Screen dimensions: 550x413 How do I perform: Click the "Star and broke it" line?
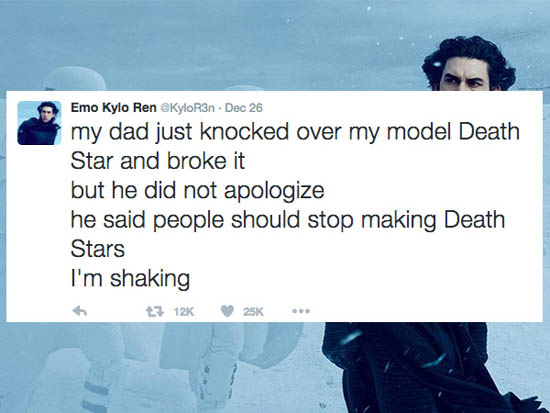pos(157,161)
